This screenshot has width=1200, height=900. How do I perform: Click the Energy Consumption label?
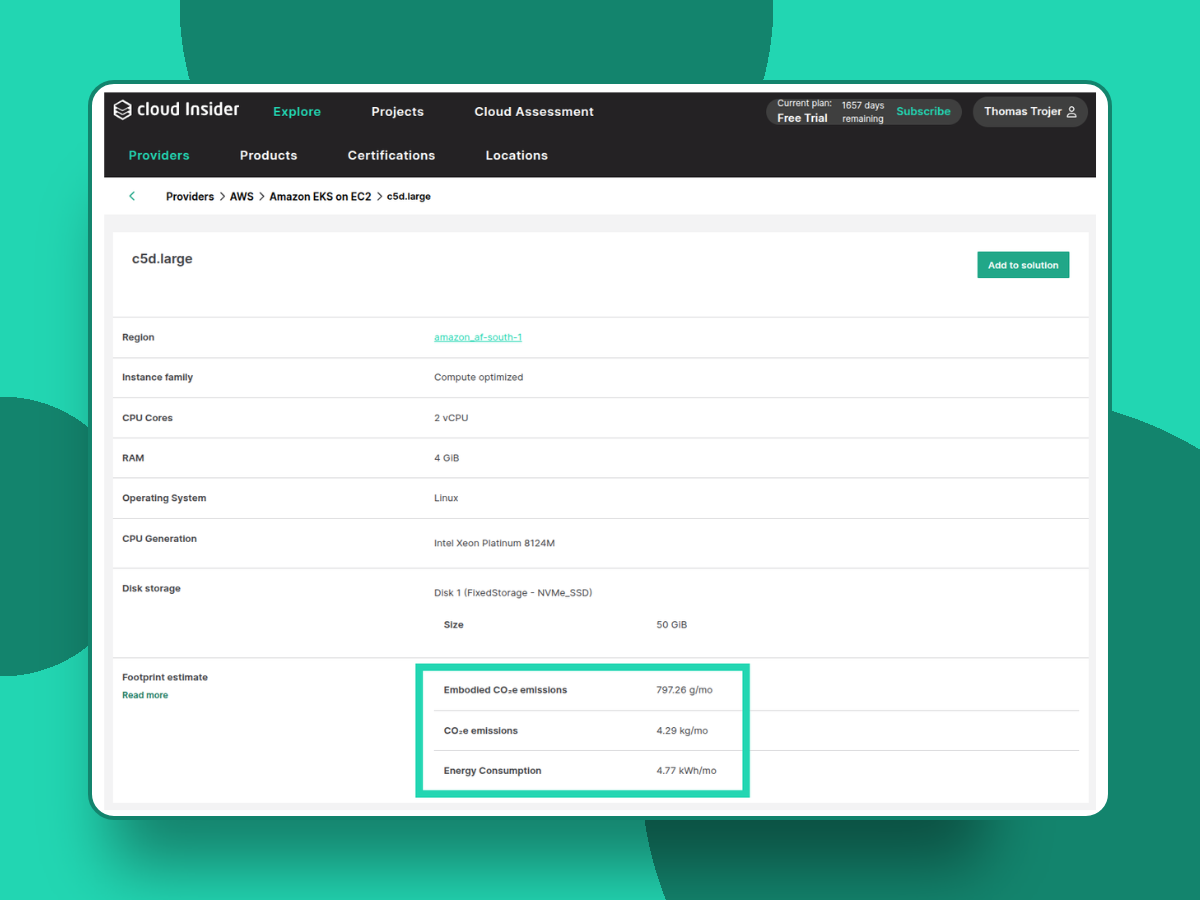(x=493, y=771)
